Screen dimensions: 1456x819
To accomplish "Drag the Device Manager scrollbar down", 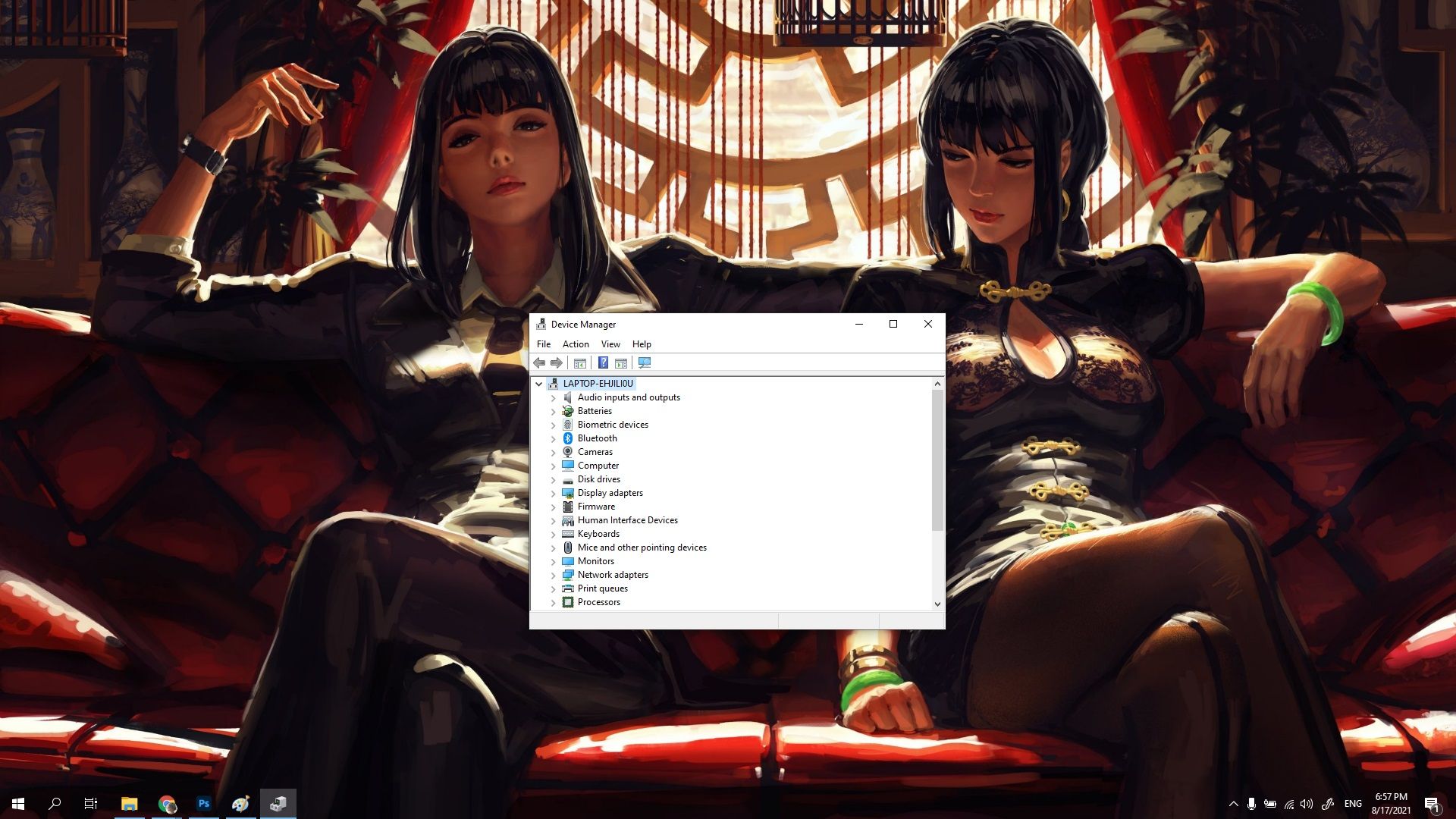I will point(936,603).
